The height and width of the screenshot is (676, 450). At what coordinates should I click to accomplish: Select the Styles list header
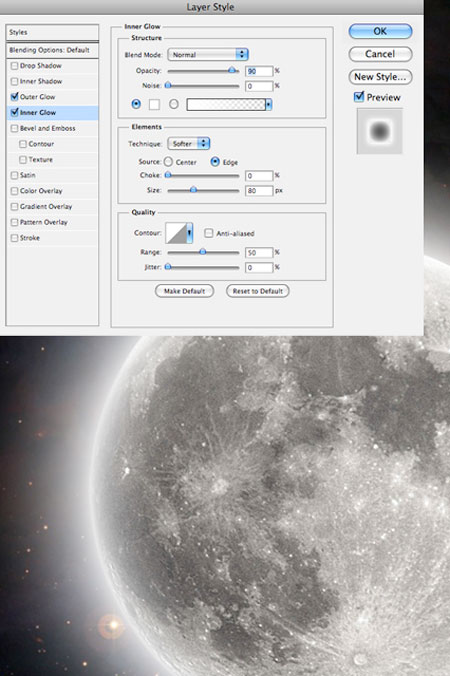point(52,32)
